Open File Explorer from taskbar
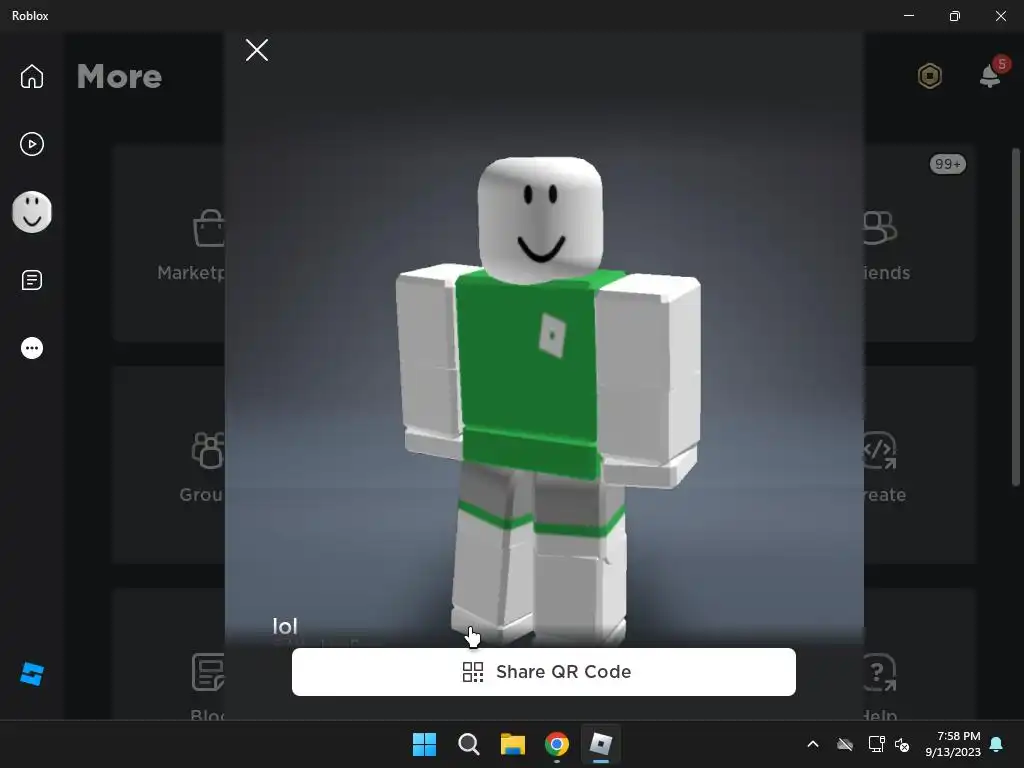Screen dimensions: 1024x768 513,744
